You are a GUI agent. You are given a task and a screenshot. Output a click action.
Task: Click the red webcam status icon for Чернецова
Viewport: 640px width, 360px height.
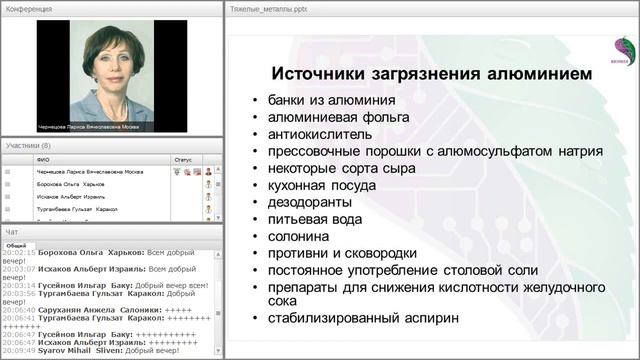(187, 172)
